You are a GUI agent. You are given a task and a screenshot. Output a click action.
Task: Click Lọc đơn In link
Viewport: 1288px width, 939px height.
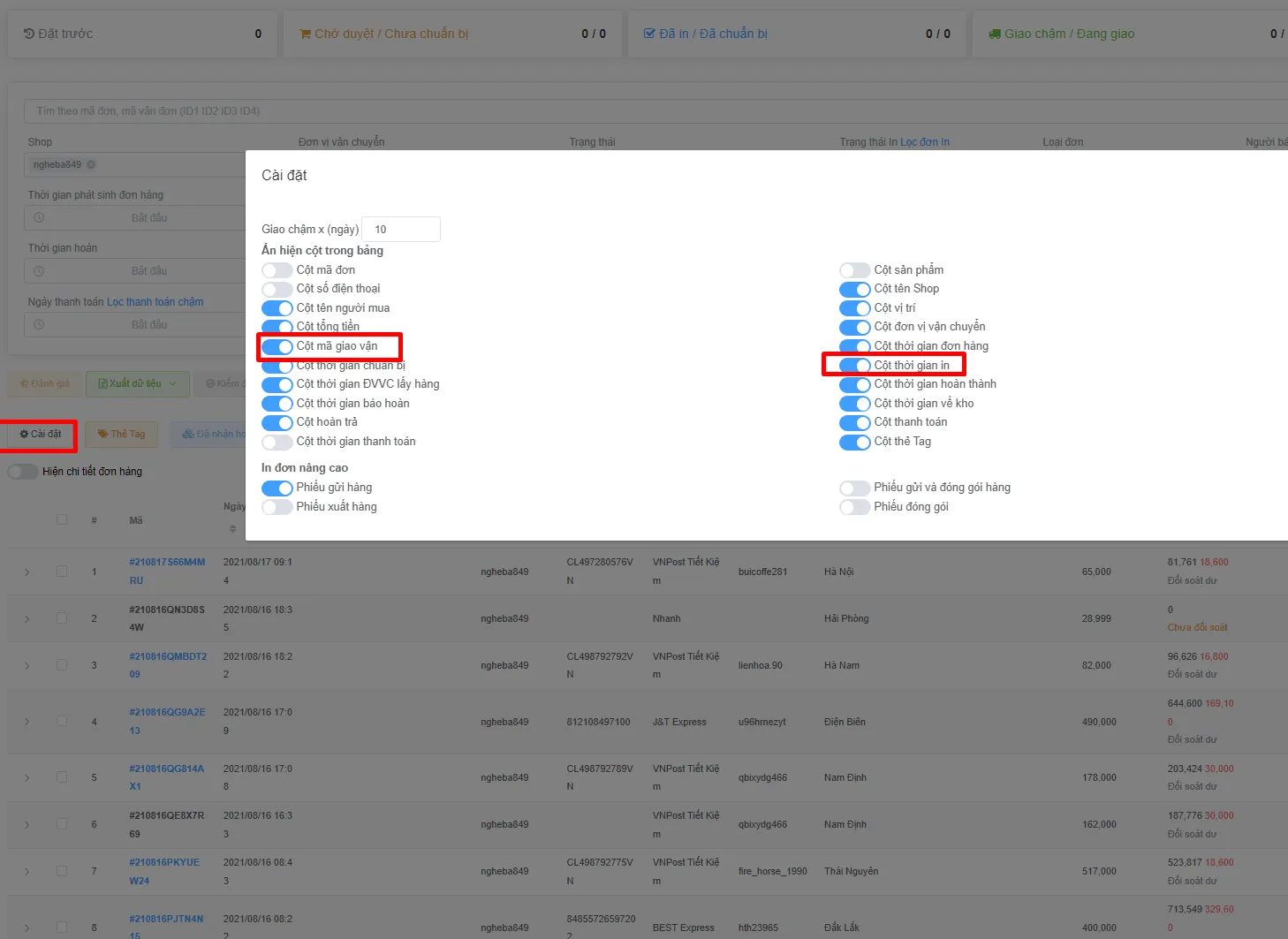[925, 142]
